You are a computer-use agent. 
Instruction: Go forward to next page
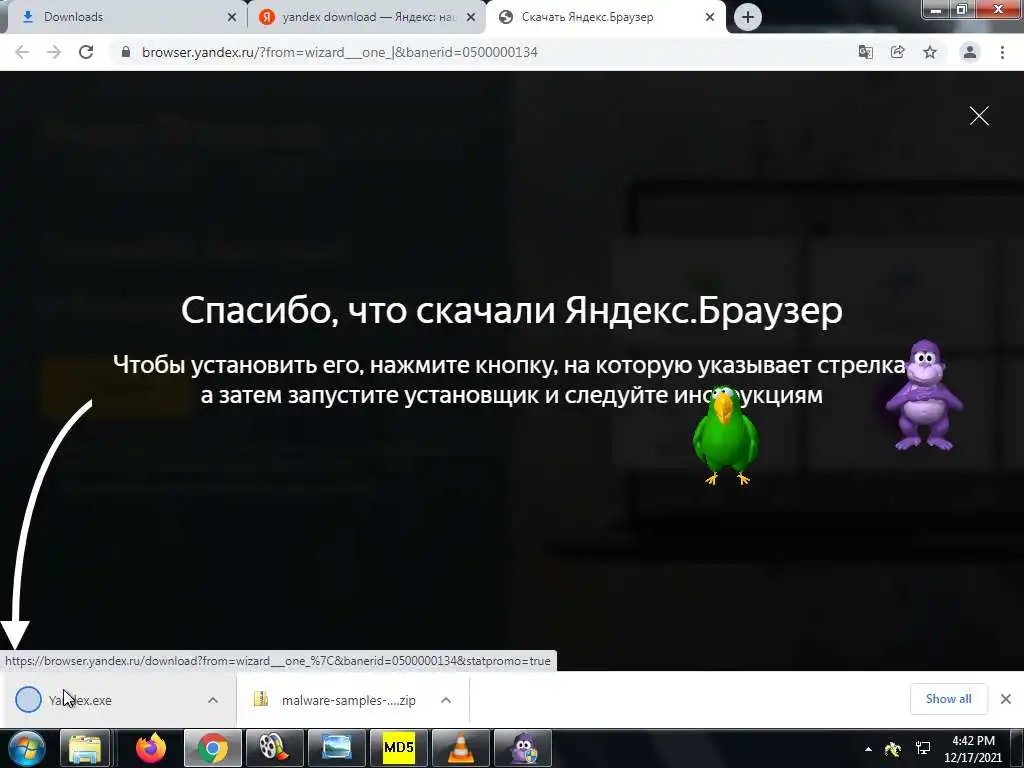point(54,52)
